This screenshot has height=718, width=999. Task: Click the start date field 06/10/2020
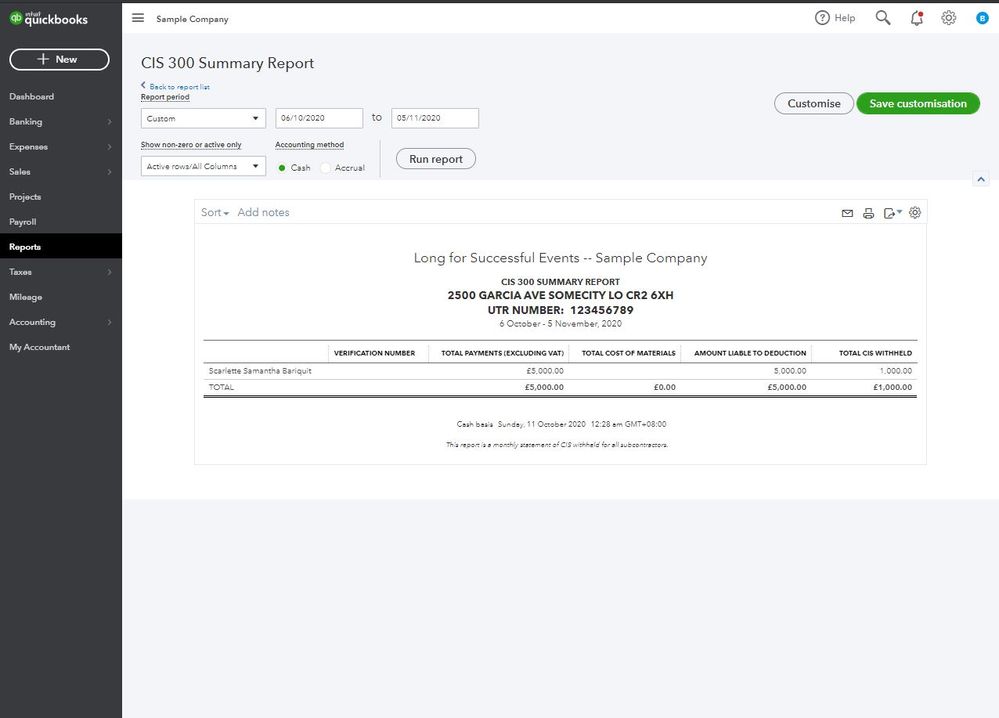(319, 118)
